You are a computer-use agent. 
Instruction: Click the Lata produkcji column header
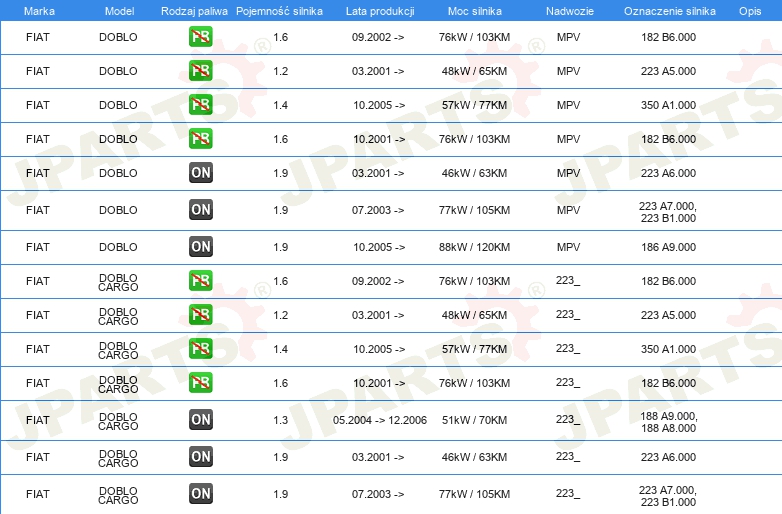click(x=380, y=11)
